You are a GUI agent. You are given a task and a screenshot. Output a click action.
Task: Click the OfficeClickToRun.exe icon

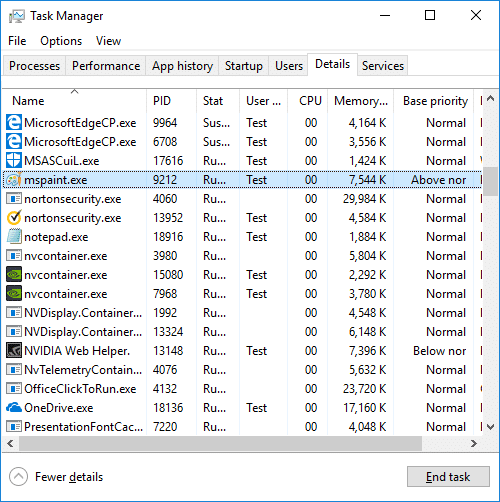pyautogui.click(x=14, y=389)
